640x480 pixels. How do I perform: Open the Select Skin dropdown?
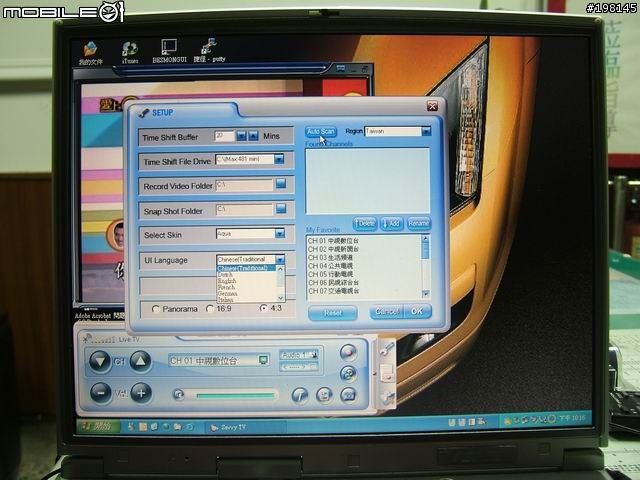[280, 233]
